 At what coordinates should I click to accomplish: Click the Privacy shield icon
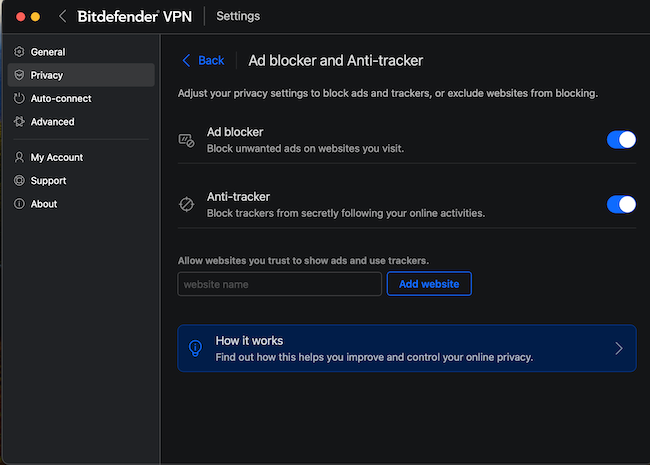coord(19,75)
